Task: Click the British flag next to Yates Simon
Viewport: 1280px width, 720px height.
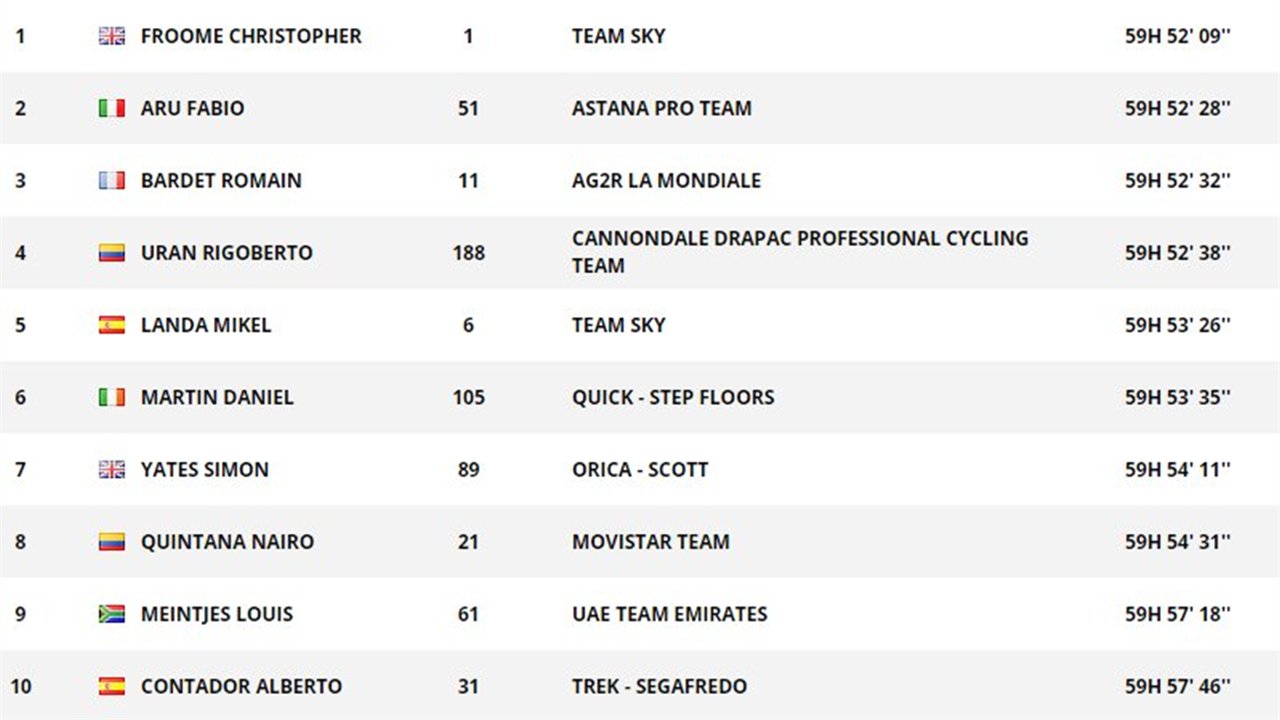Action: coord(112,469)
